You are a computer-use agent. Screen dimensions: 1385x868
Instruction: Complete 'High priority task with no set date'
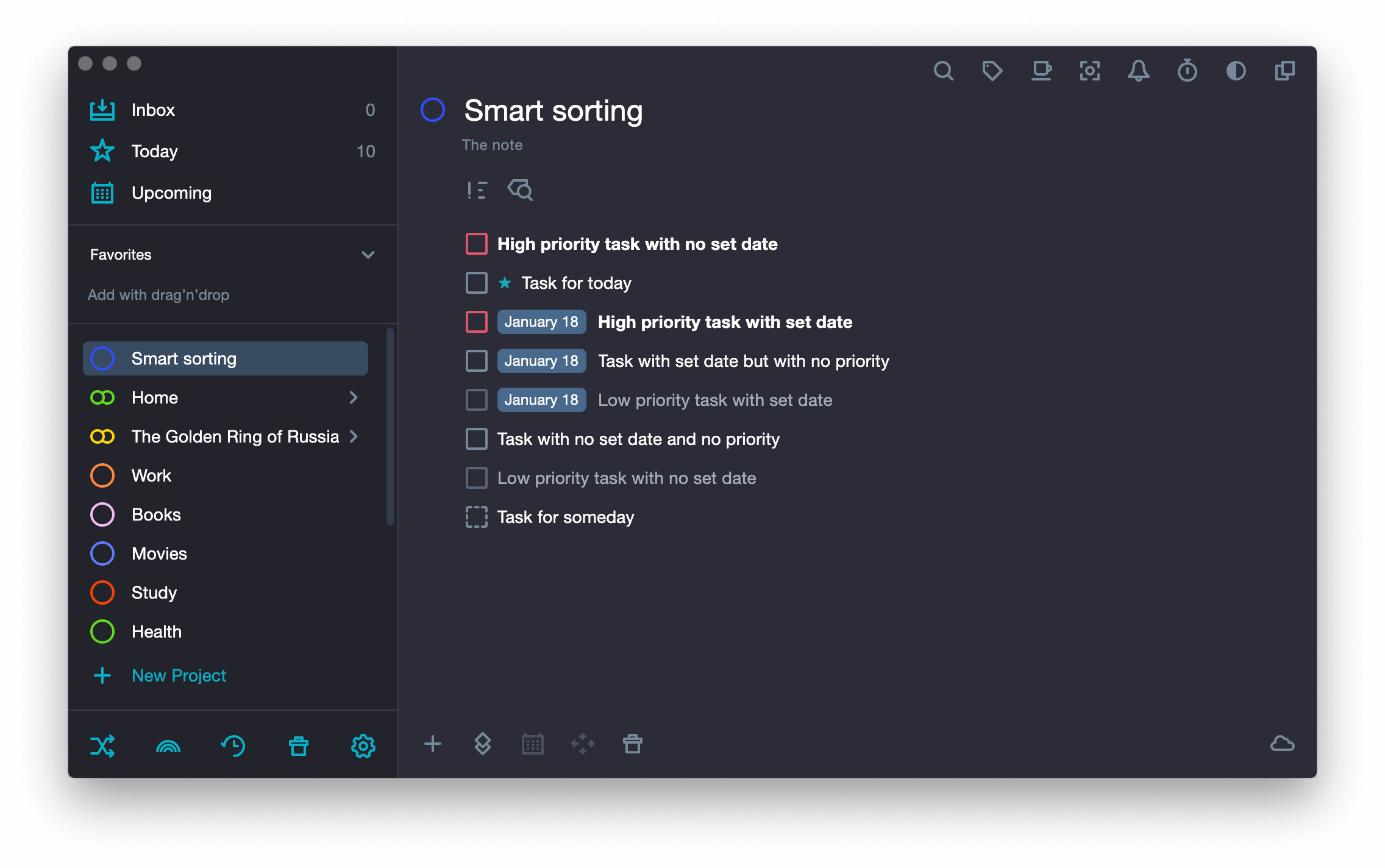[476, 244]
